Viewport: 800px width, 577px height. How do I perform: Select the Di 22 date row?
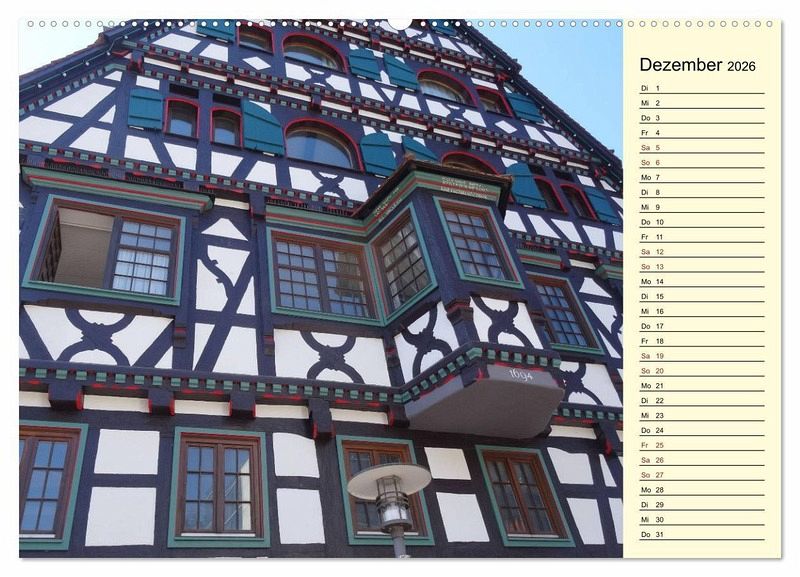point(702,400)
